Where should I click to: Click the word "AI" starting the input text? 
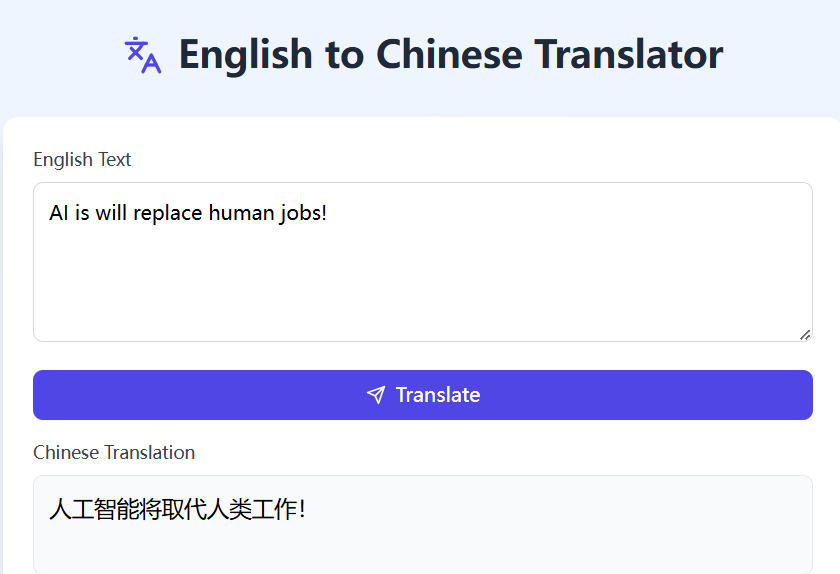click(x=58, y=213)
